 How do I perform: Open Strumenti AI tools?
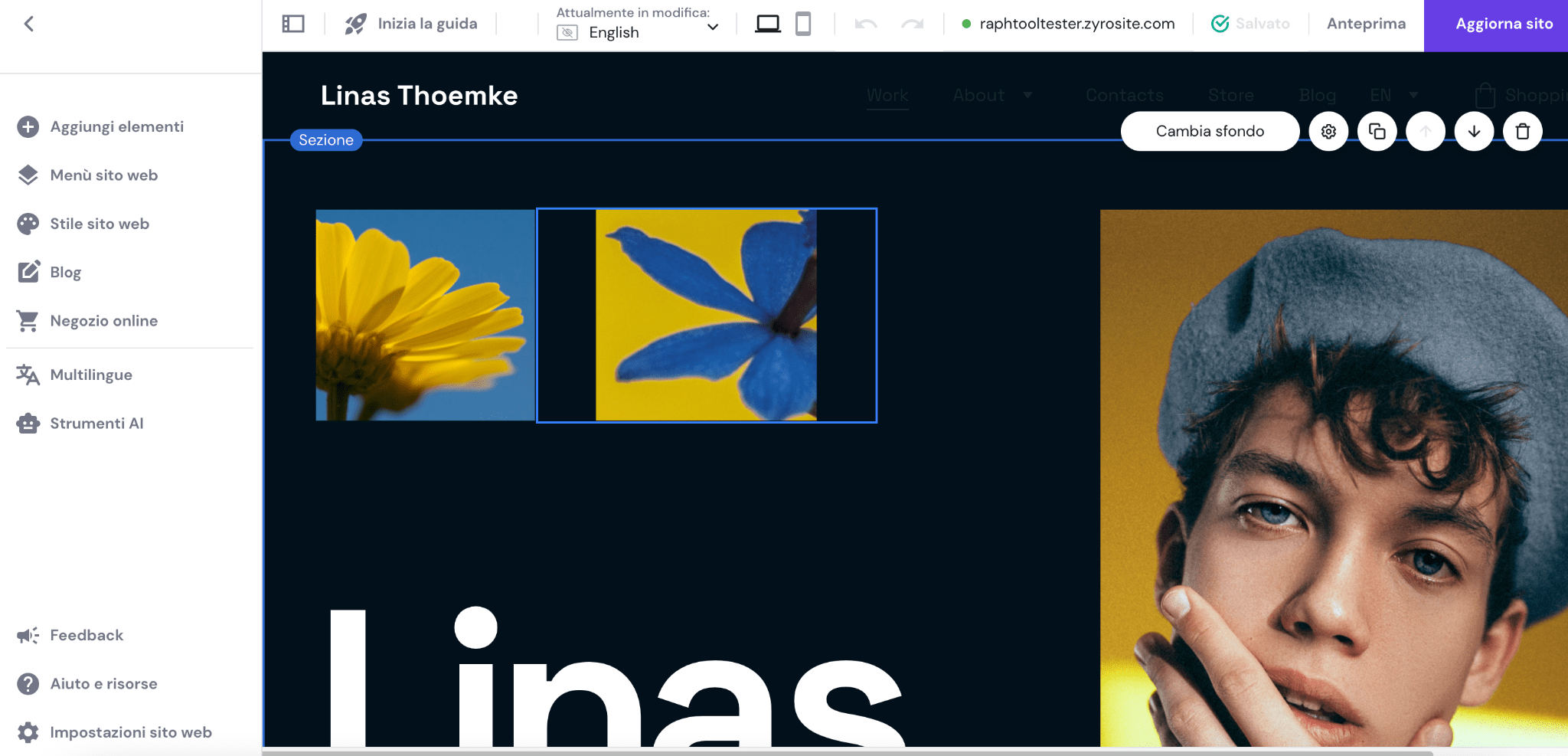coord(96,424)
